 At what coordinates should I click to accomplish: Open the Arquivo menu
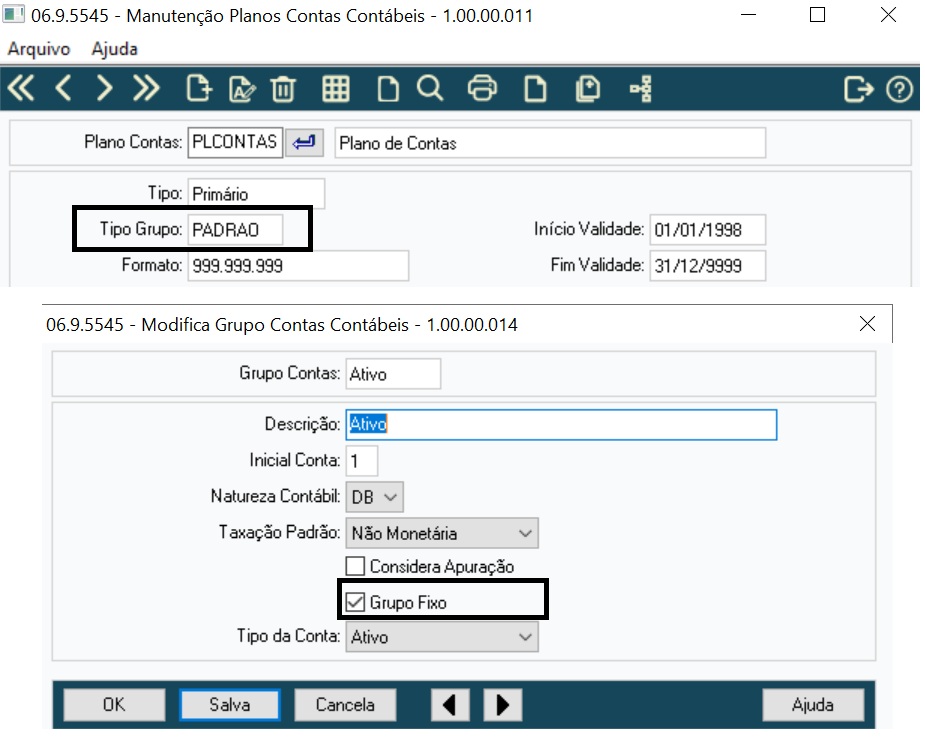39,49
